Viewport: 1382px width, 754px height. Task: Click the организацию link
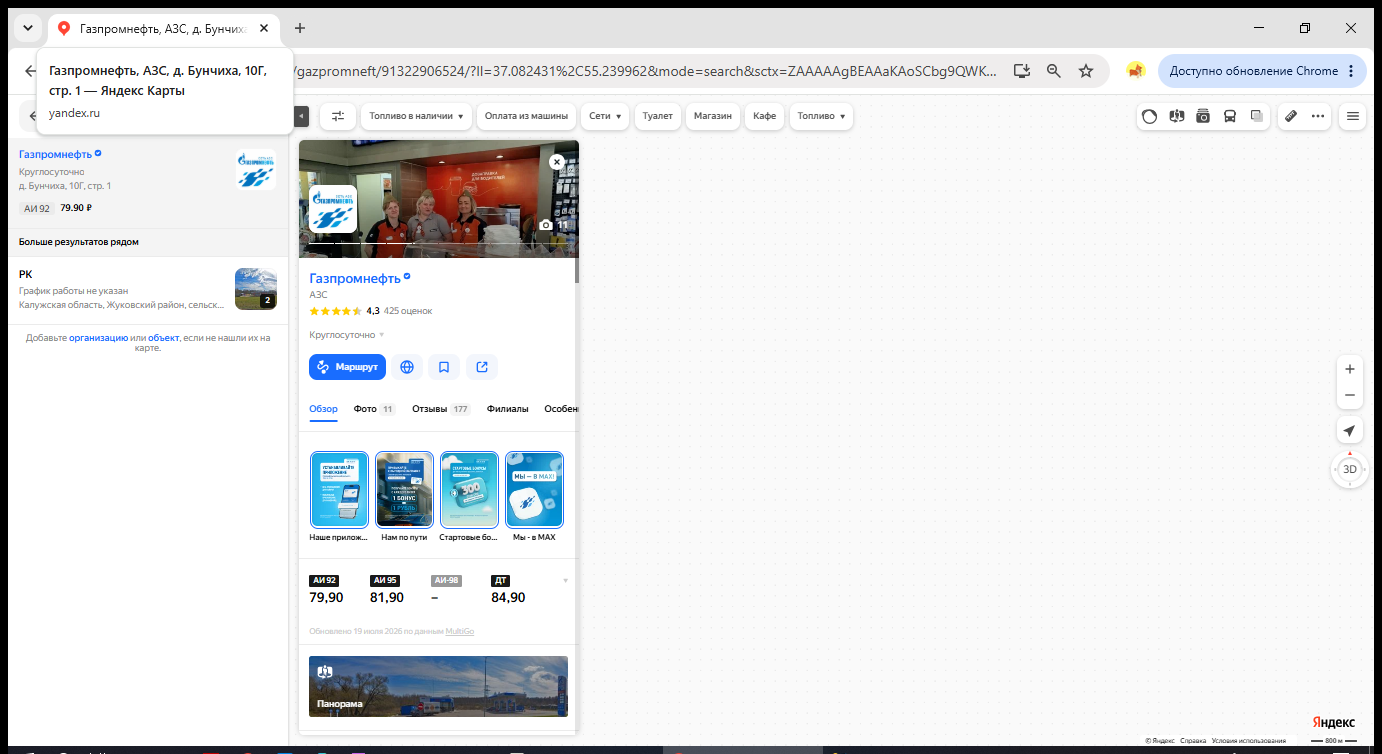click(x=98, y=338)
